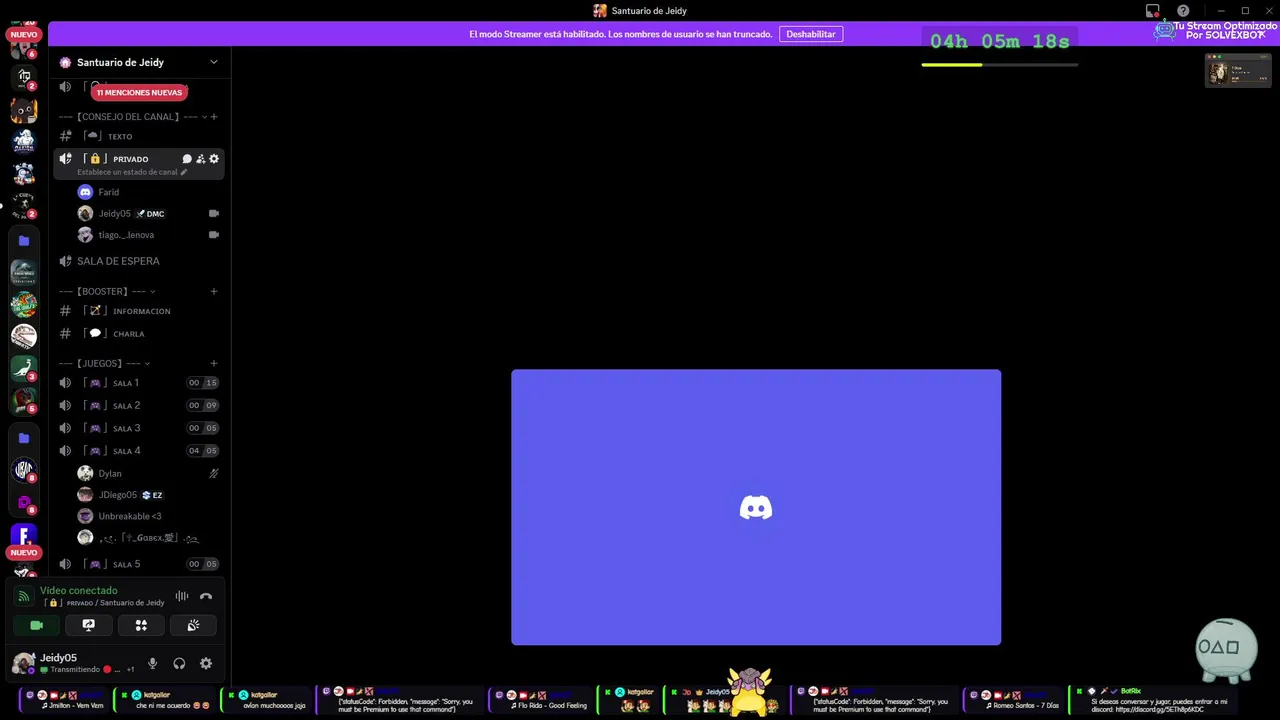Image resolution: width=1280 pixels, height=720 pixels.
Task: Open INFORMACION text channel
Action: coord(139,311)
